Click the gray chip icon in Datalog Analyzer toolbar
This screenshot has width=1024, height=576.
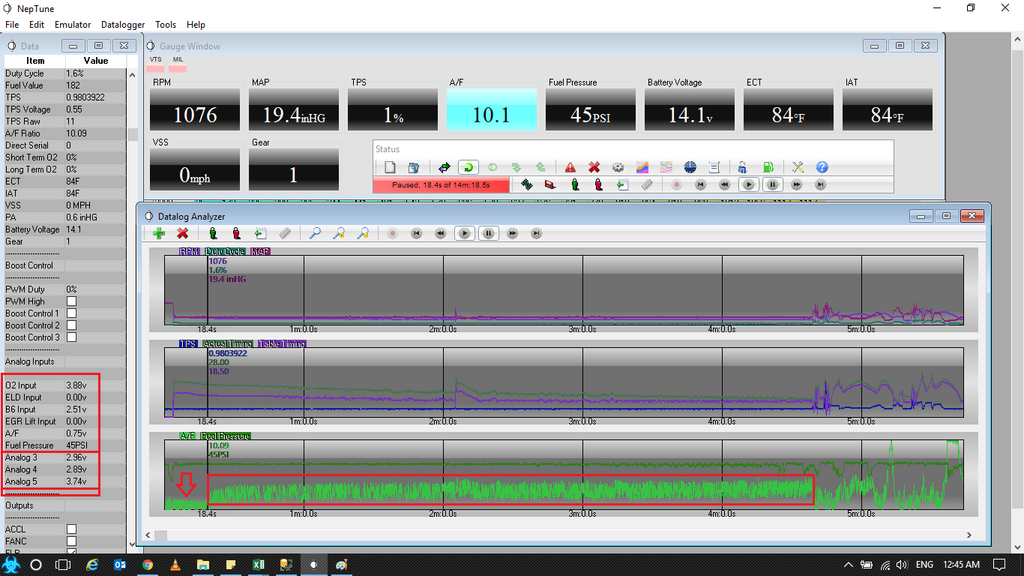click(285, 233)
